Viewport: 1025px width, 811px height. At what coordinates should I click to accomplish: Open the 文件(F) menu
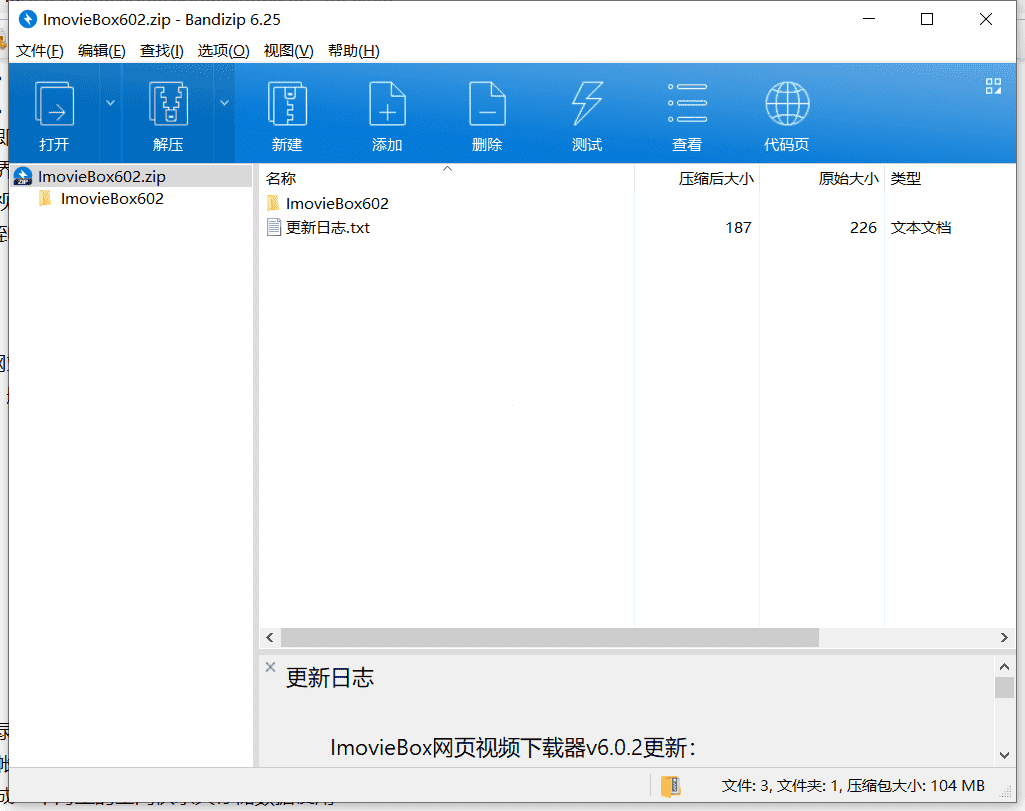(40, 51)
